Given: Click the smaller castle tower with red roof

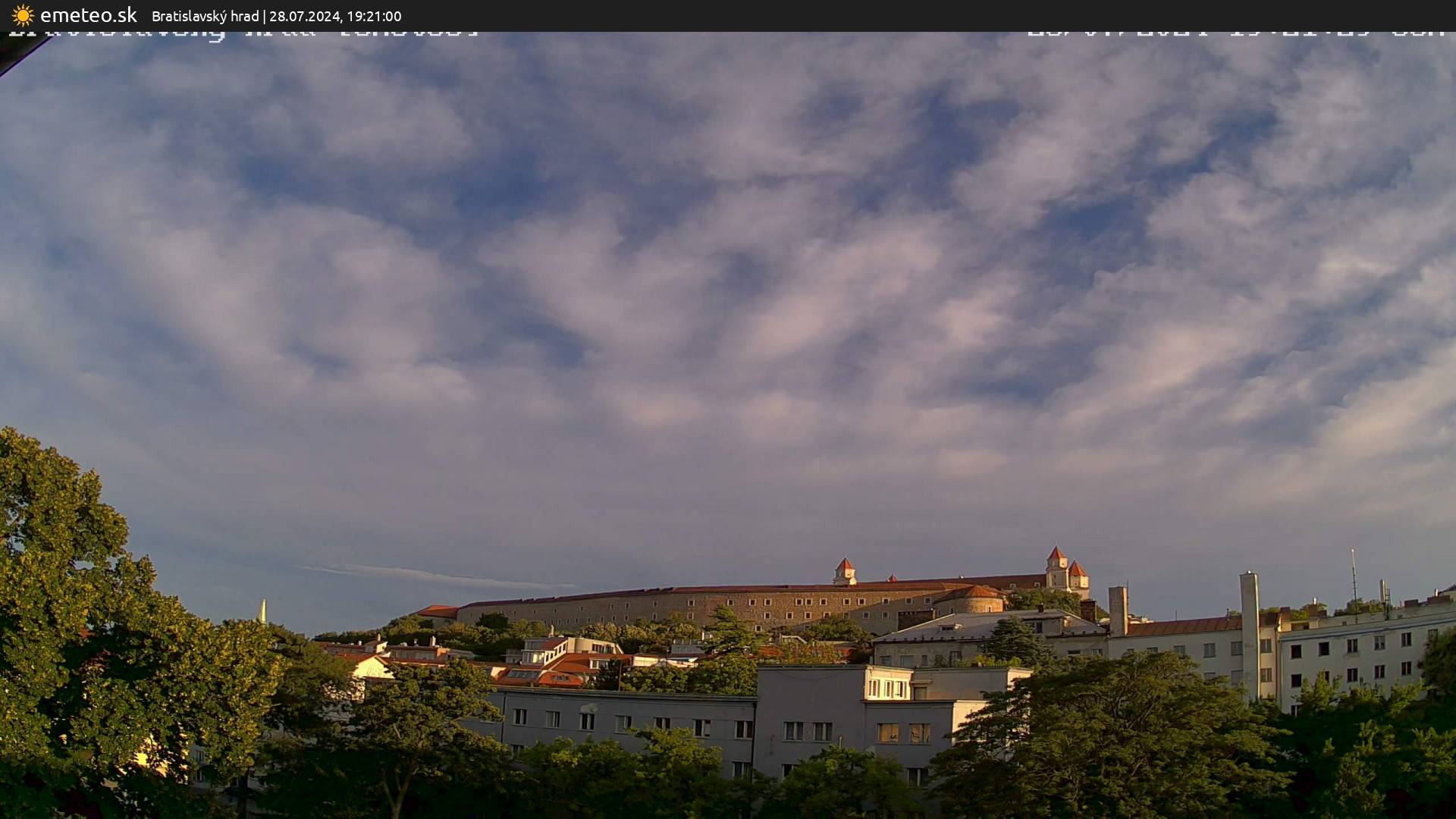Looking at the screenshot, I should [x=846, y=567].
